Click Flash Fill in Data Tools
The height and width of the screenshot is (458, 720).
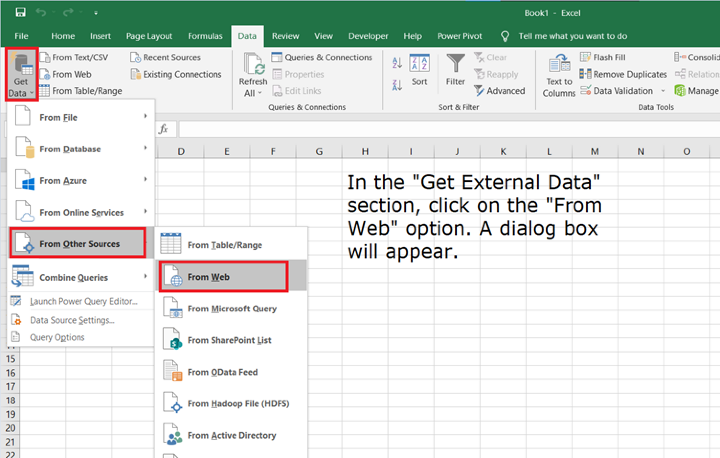pos(609,57)
